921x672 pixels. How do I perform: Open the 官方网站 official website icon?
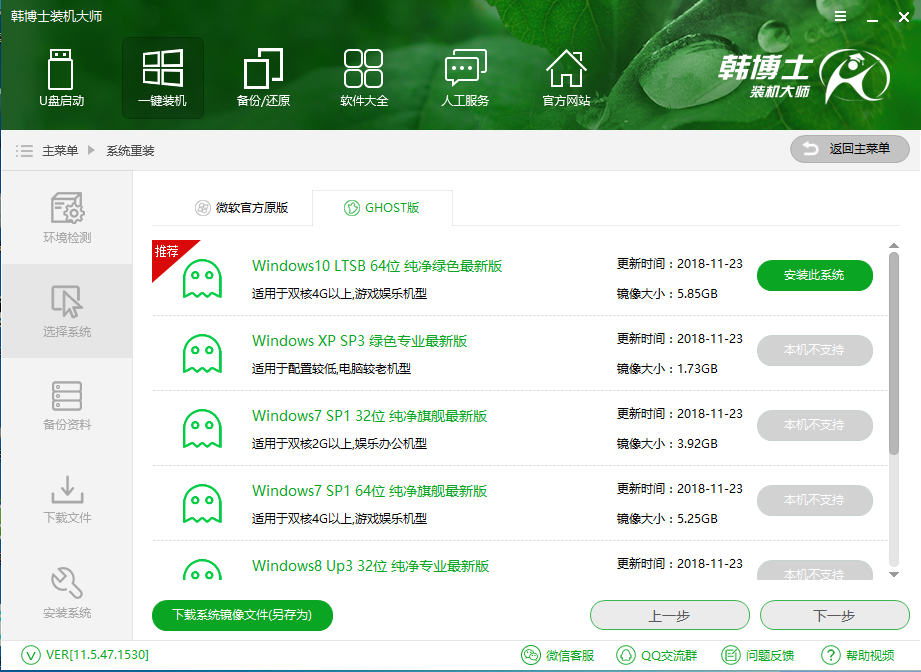pyautogui.click(x=566, y=77)
